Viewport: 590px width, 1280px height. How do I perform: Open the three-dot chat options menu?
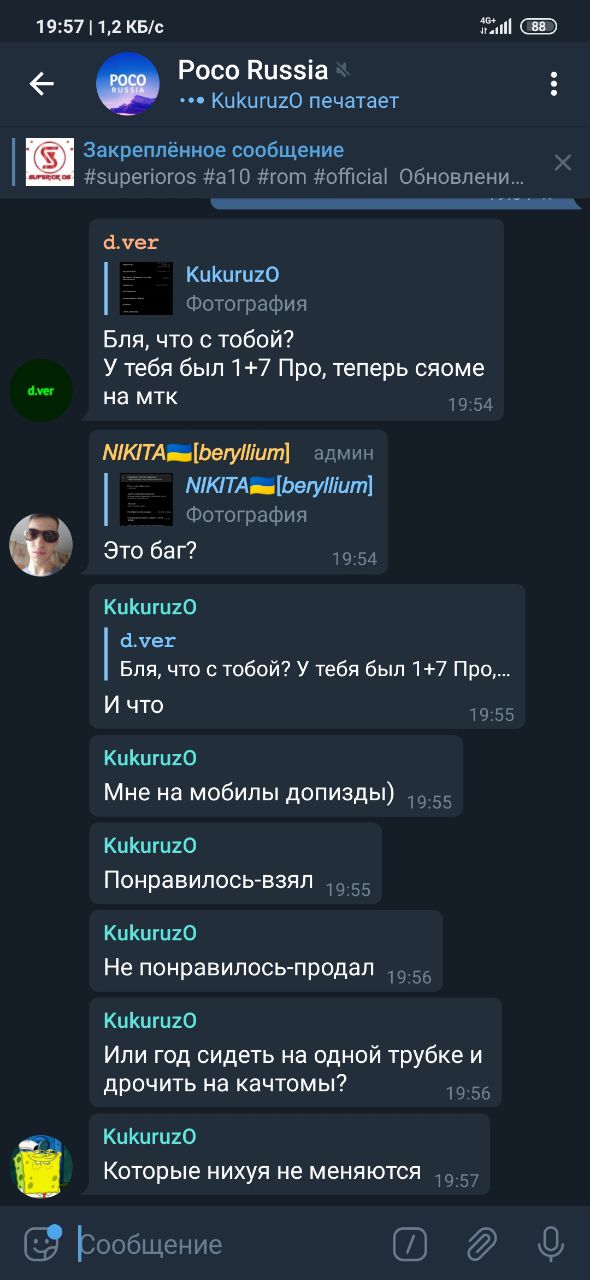click(553, 84)
